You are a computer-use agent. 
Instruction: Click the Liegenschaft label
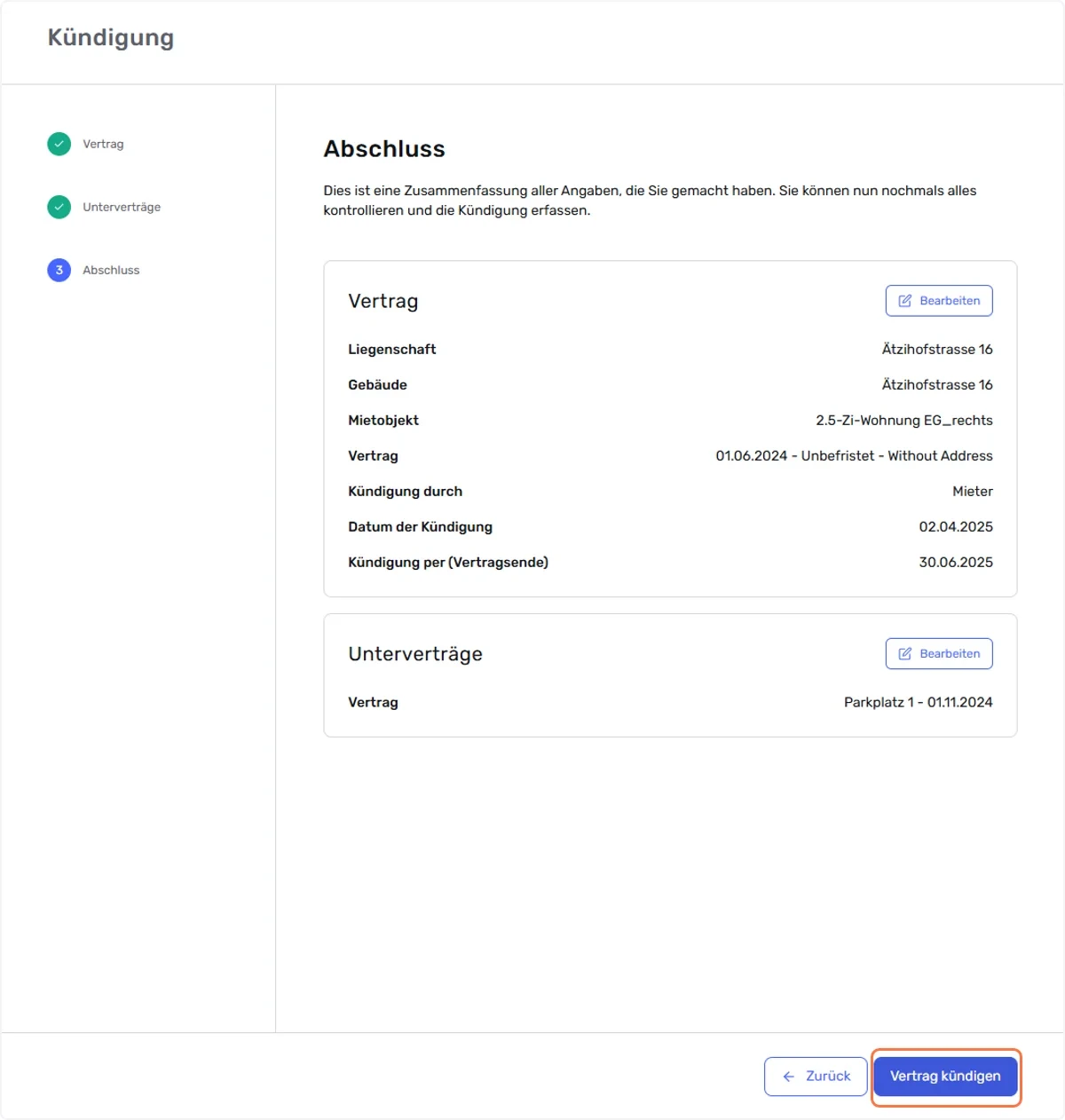click(x=392, y=350)
